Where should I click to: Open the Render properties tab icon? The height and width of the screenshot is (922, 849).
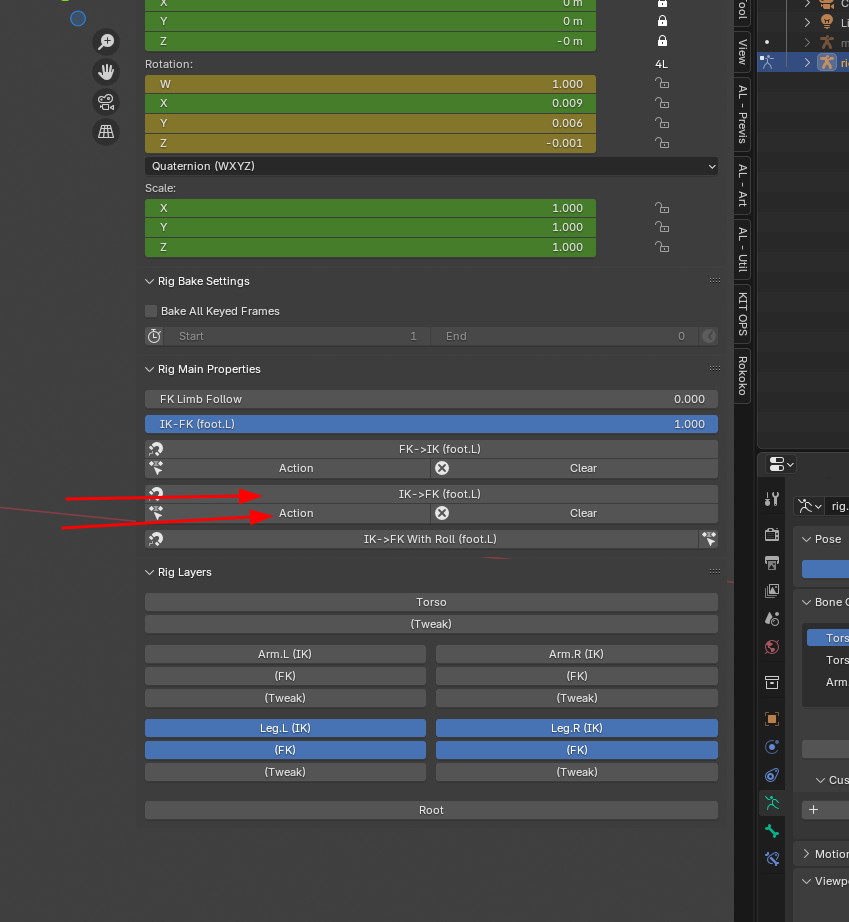pyautogui.click(x=772, y=534)
